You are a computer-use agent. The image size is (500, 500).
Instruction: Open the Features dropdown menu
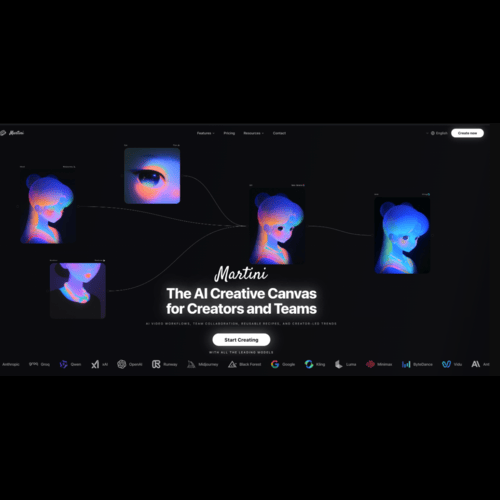point(205,133)
